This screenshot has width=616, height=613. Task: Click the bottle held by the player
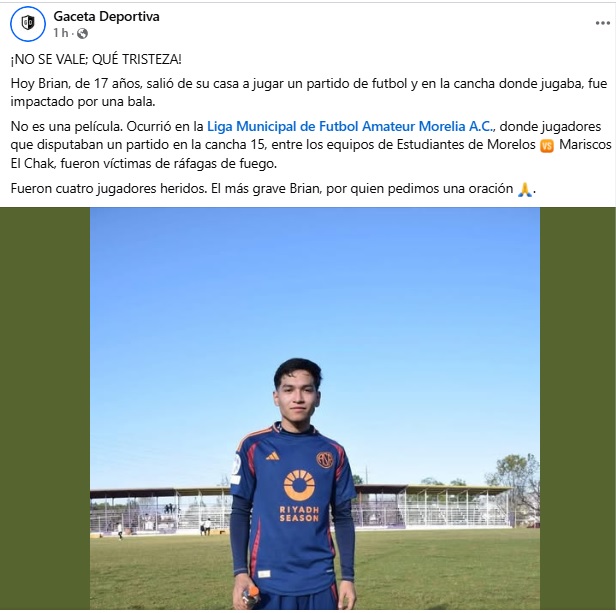click(x=251, y=596)
